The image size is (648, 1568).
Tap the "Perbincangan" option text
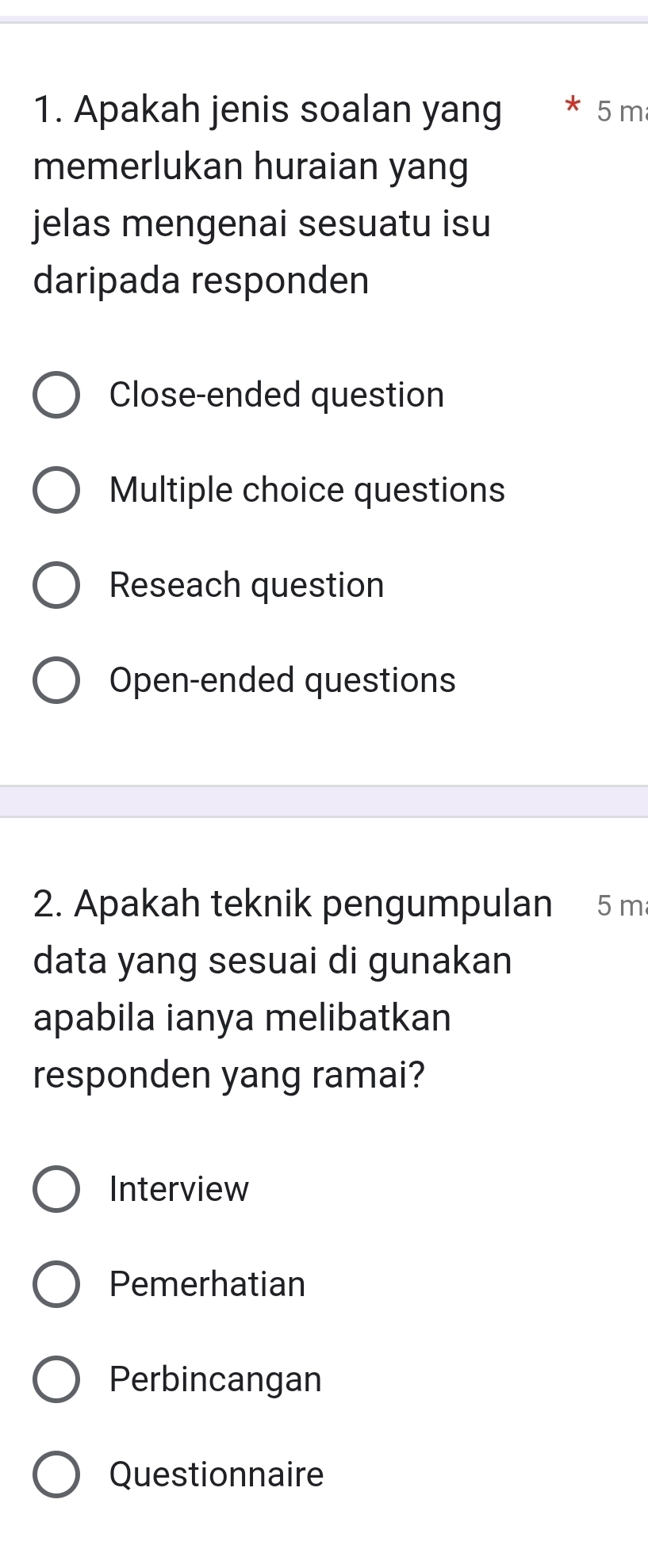[x=216, y=1379]
